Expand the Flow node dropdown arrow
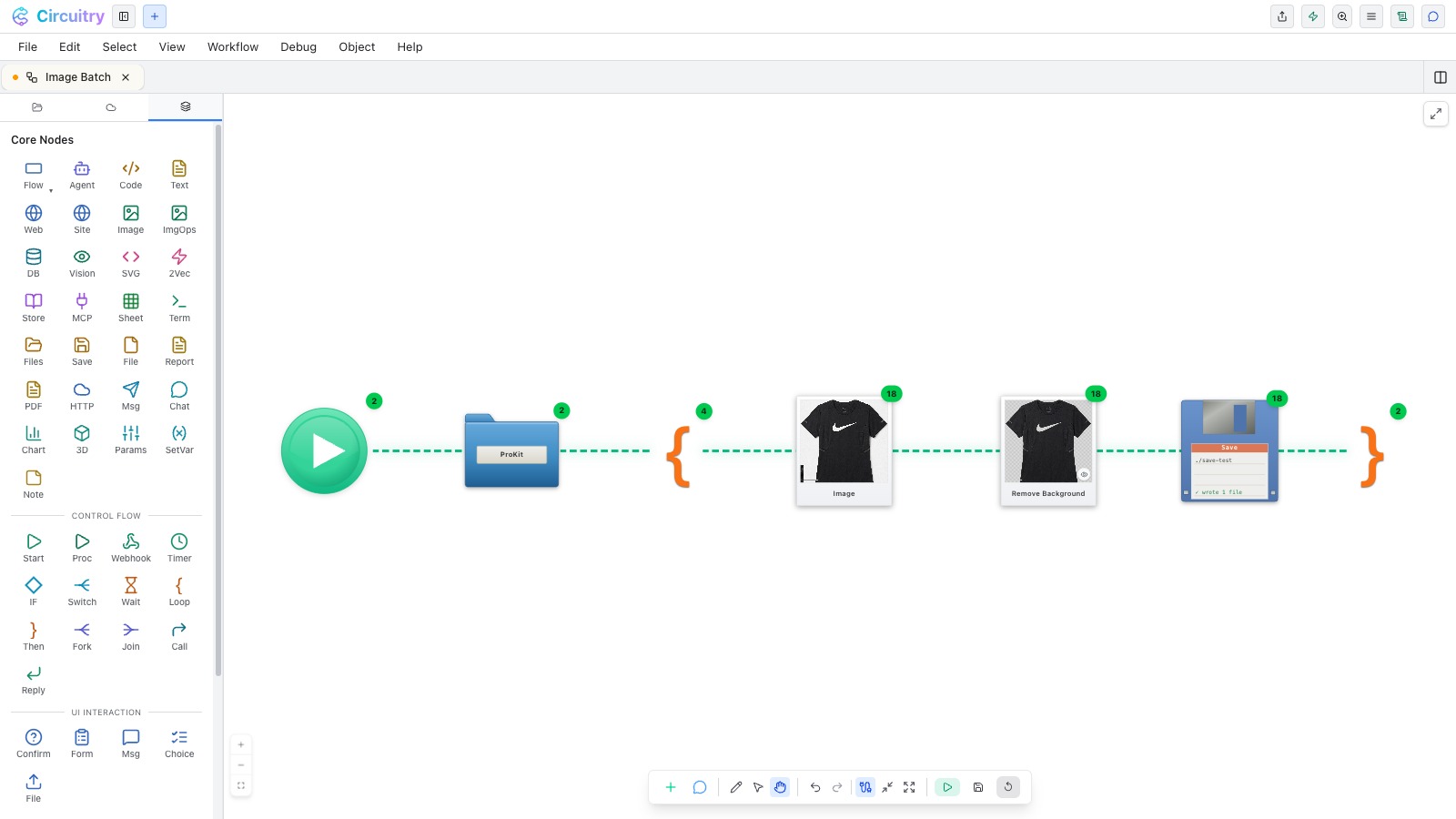This screenshot has width=1456, height=819. coord(51,190)
